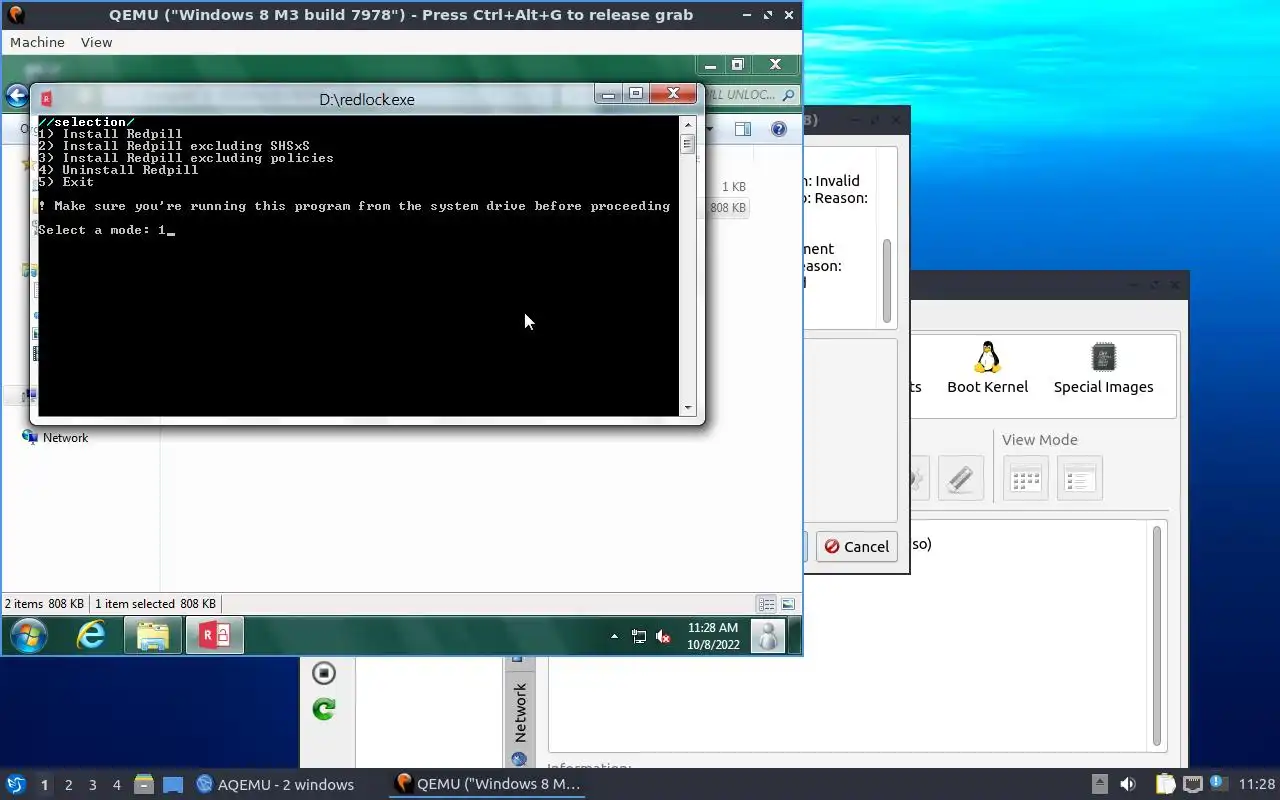This screenshot has height=800, width=1280.
Task: Open the View menu in QEMU
Action: pyautogui.click(x=96, y=42)
